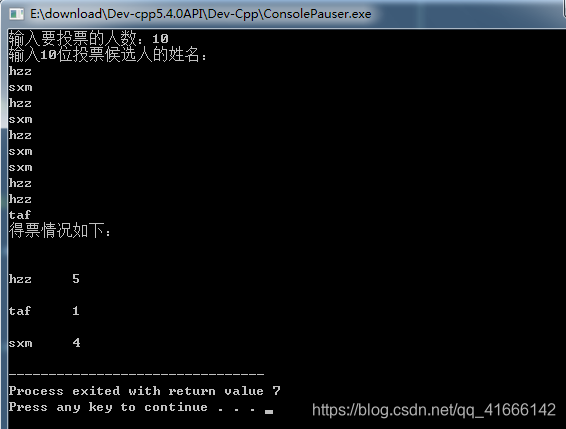Image resolution: width=566 pixels, height=429 pixels.
Task: Click the vote count 1 beside taf
Action: coord(76,311)
